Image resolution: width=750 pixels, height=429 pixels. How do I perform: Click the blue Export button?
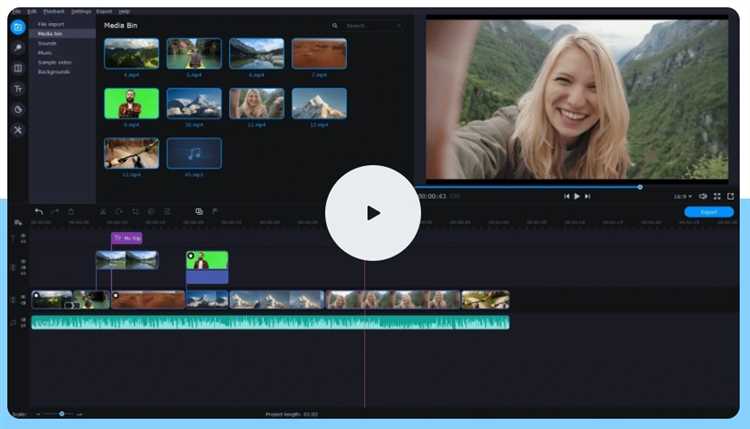pos(709,212)
